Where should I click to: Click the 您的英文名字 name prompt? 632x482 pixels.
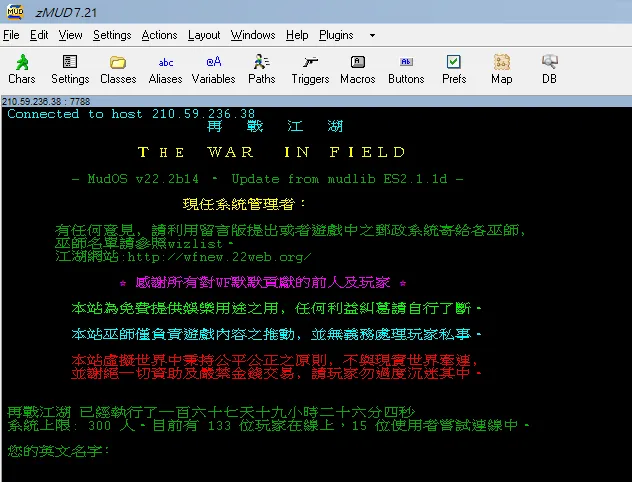tap(58, 451)
